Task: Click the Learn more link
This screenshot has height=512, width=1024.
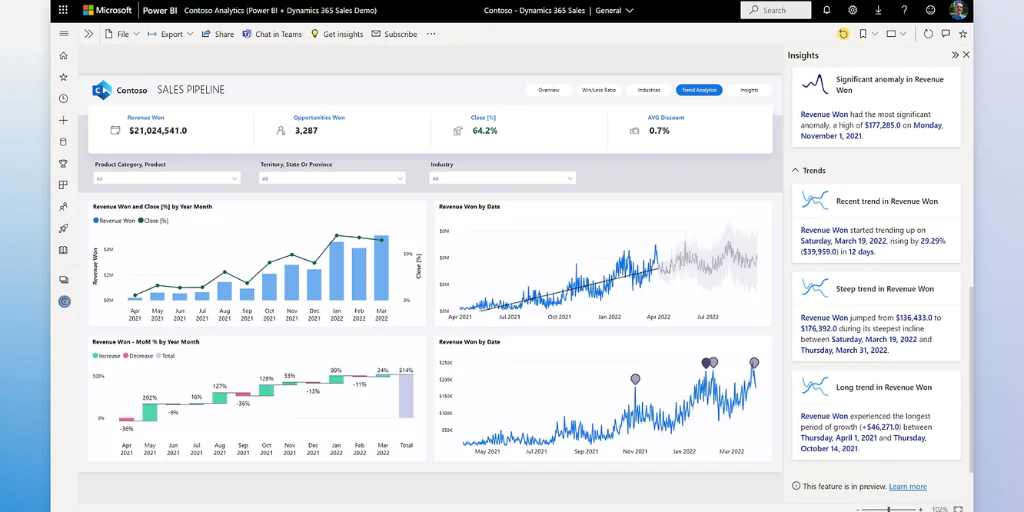Action: click(908, 487)
